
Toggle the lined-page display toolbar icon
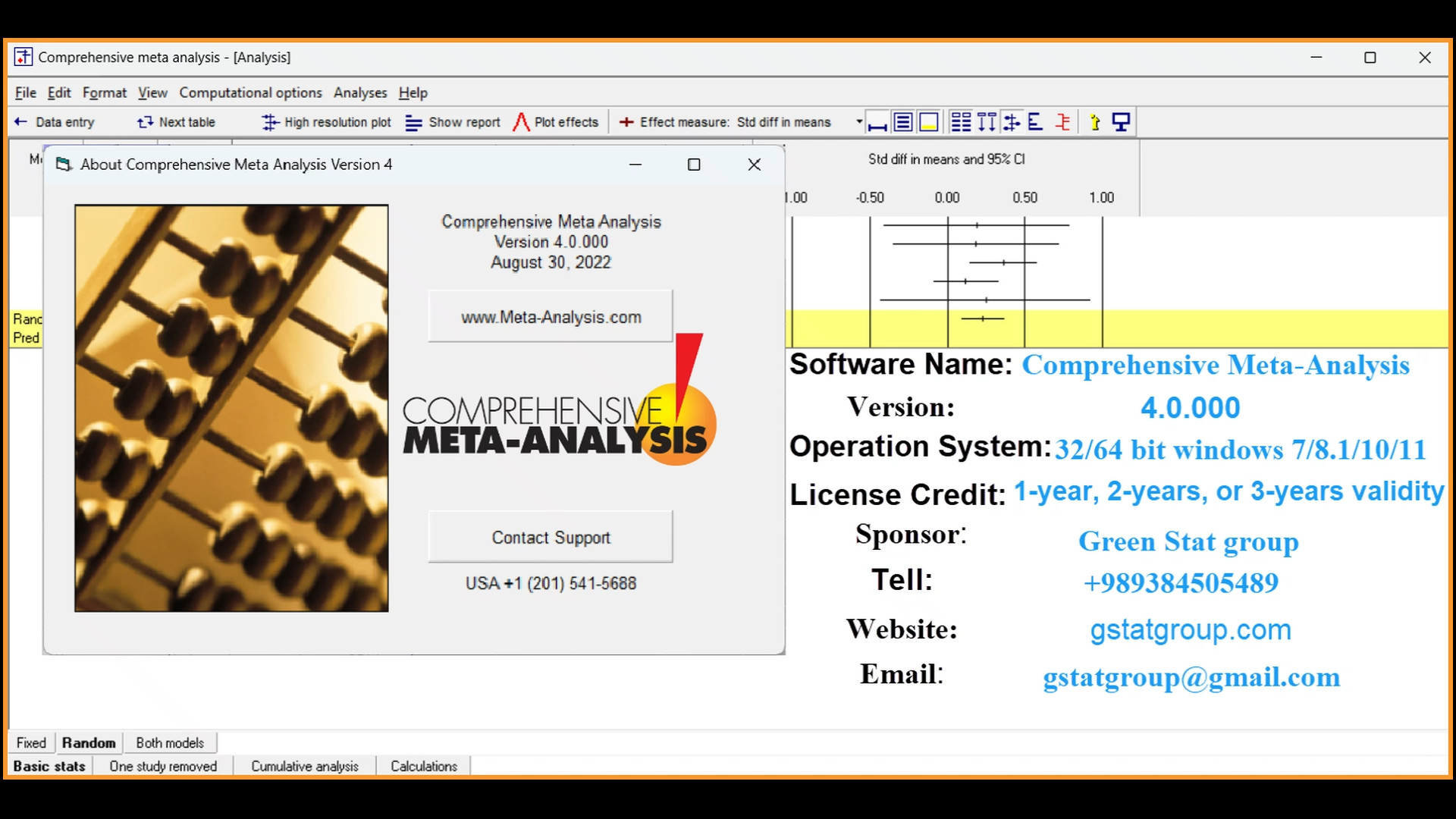click(x=902, y=122)
